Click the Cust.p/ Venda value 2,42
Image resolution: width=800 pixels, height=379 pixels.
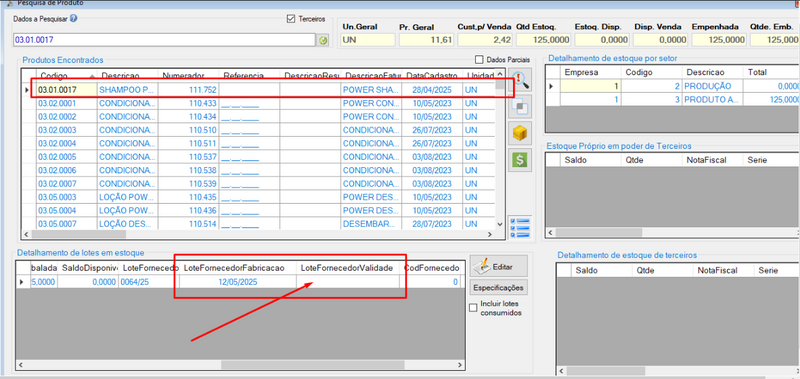pos(485,40)
